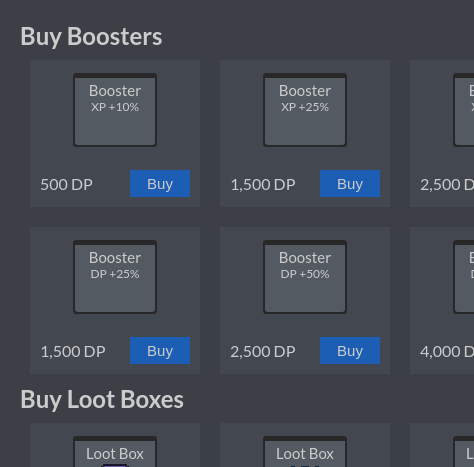Buy the XP +25% booster
The image size is (474, 467).
pyautogui.click(x=350, y=184)
